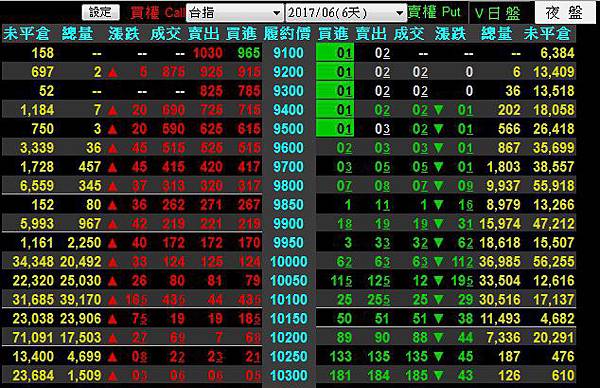600x388 pixels.
Task: Click the call-side 賣出 column header
Action: click(204, 34)
